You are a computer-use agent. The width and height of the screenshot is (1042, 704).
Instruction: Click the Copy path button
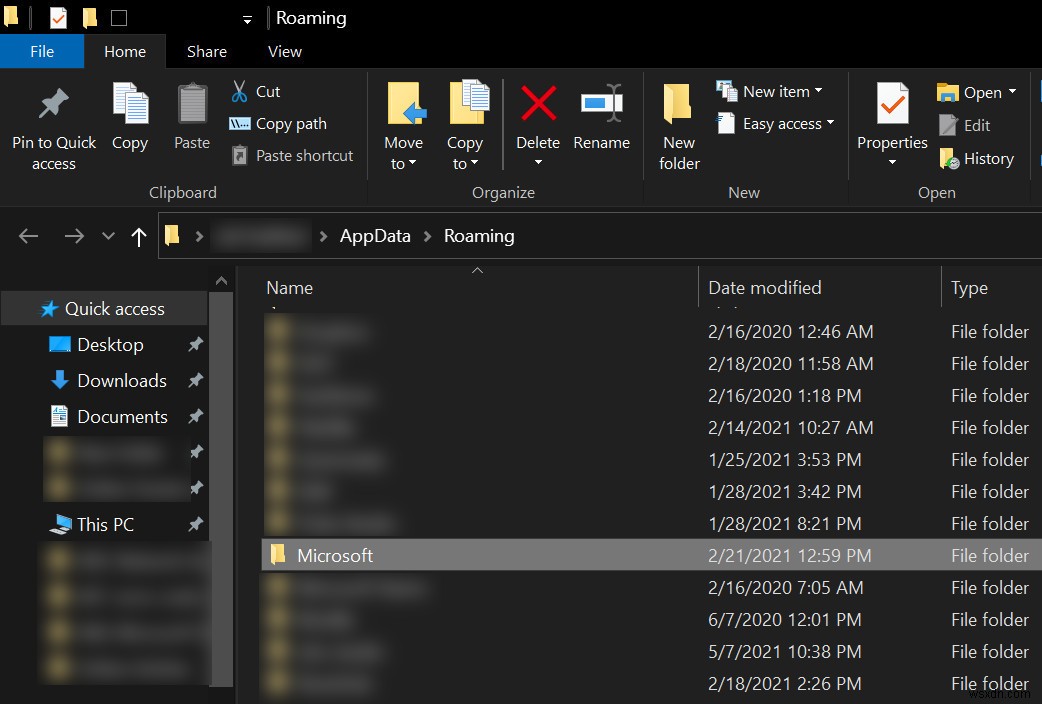click(278, 124)
